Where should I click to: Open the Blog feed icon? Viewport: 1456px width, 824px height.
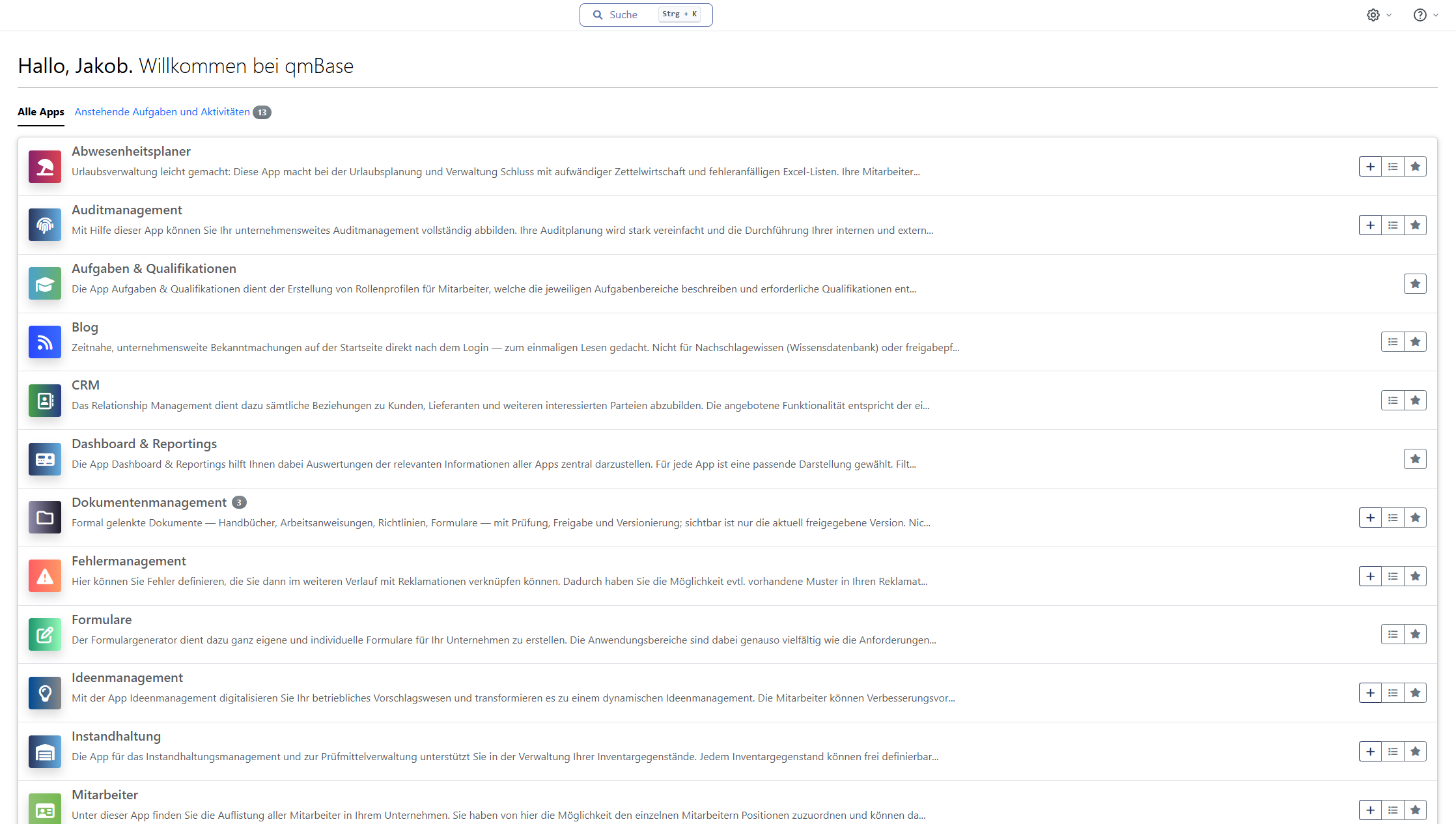click(x=45, y=342)
